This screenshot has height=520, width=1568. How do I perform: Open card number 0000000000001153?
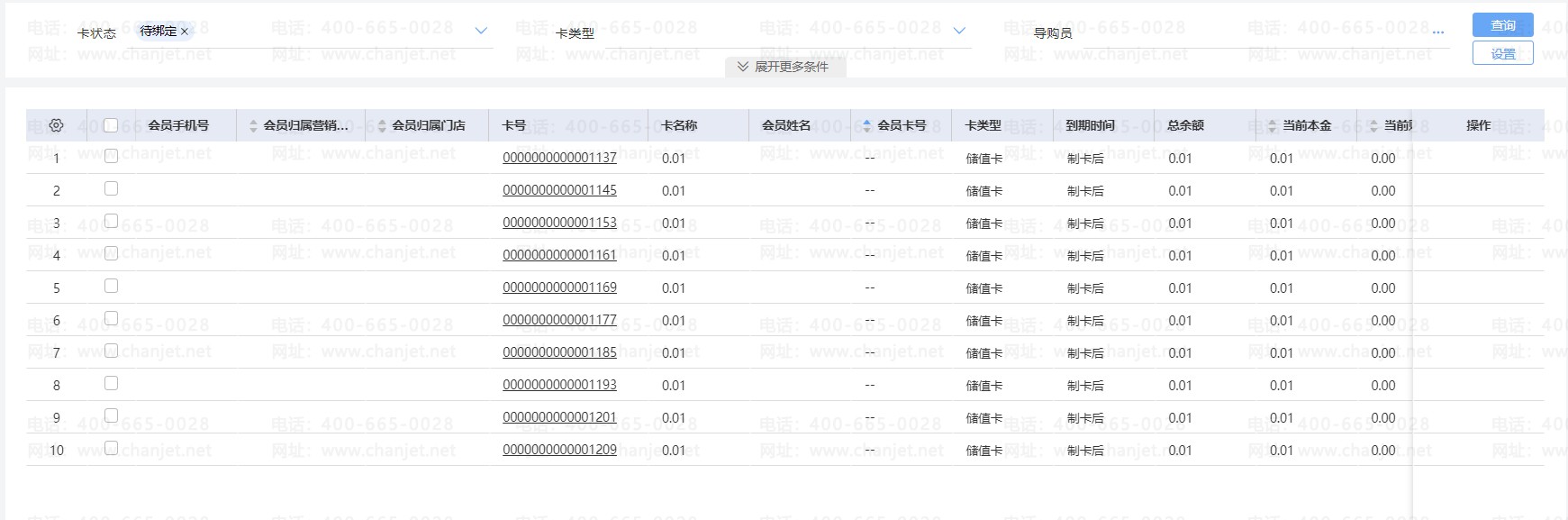tap(559, 223)
